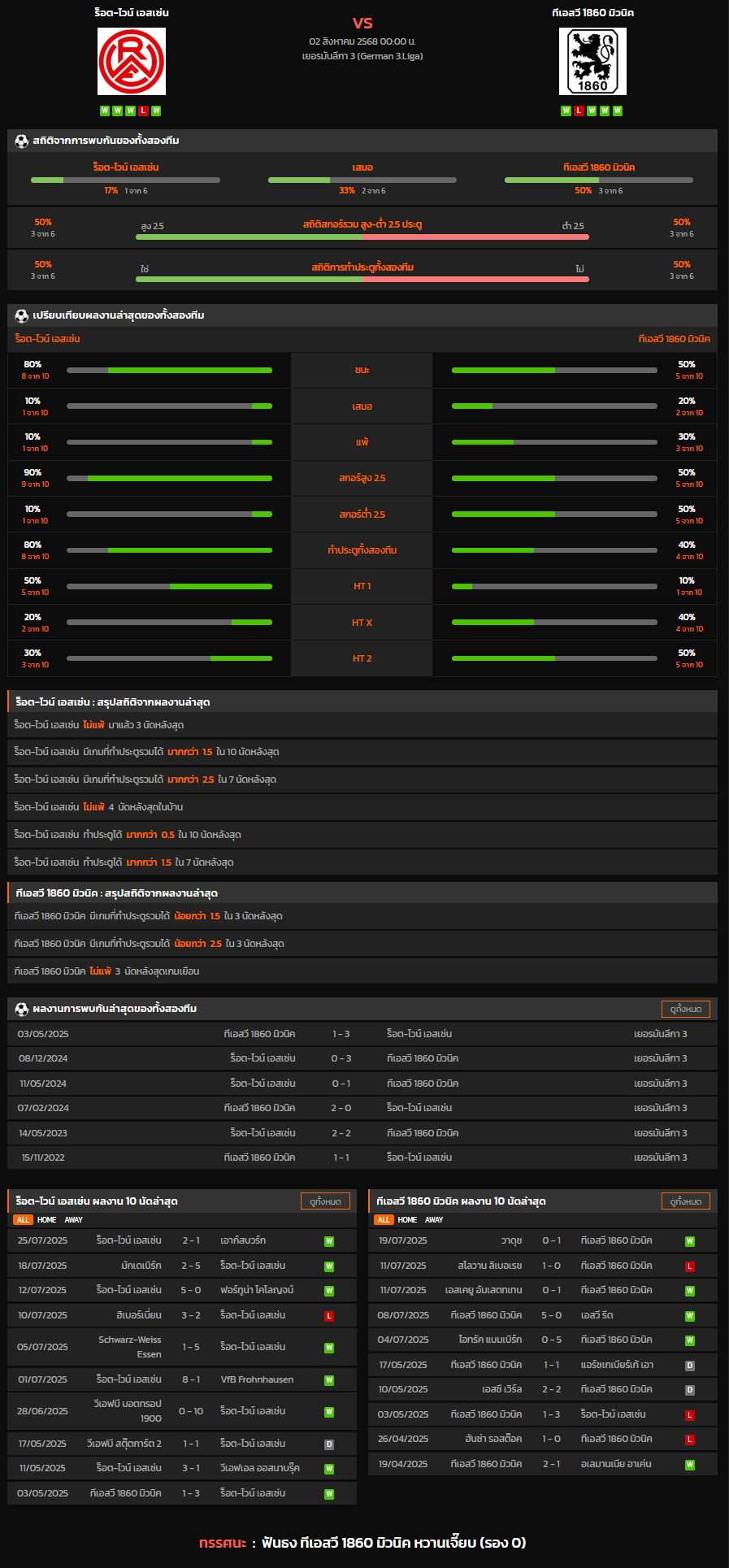
Task: Click the ทรรศนะ prediction line at the bottom
Action: pos(362,1543)
